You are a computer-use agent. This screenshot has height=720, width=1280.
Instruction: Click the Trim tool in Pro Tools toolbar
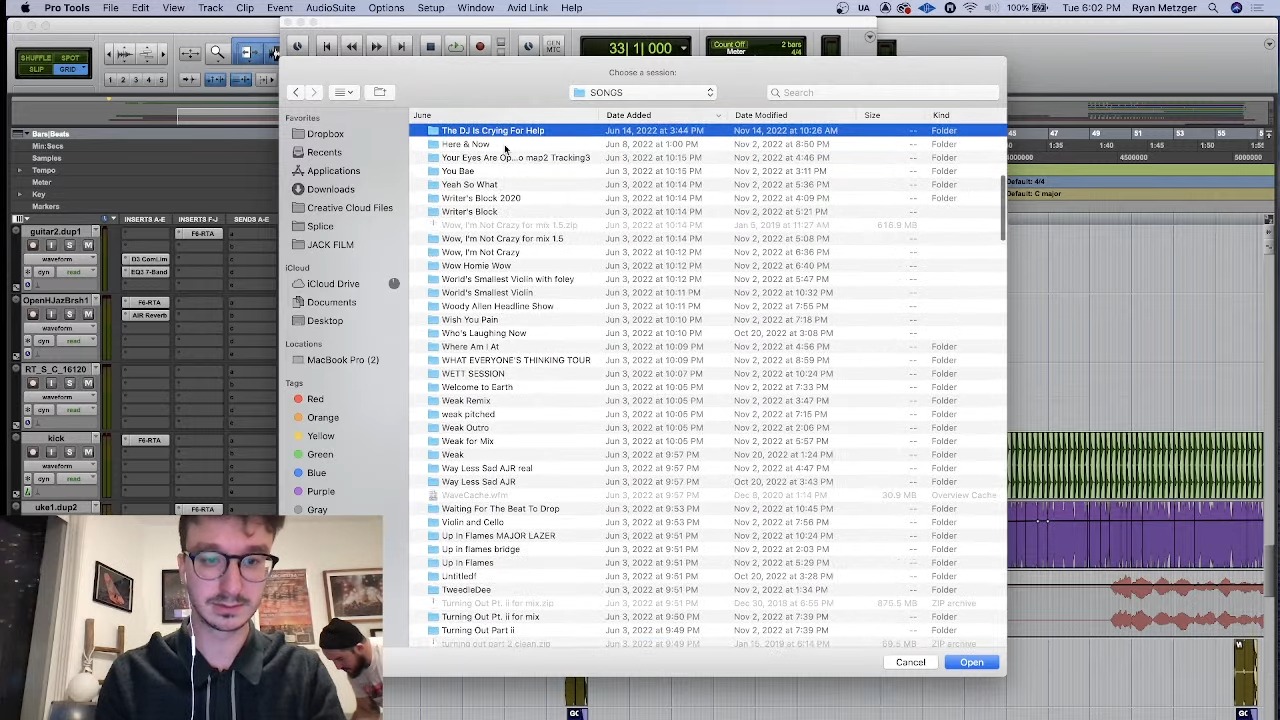pos(248,53)
